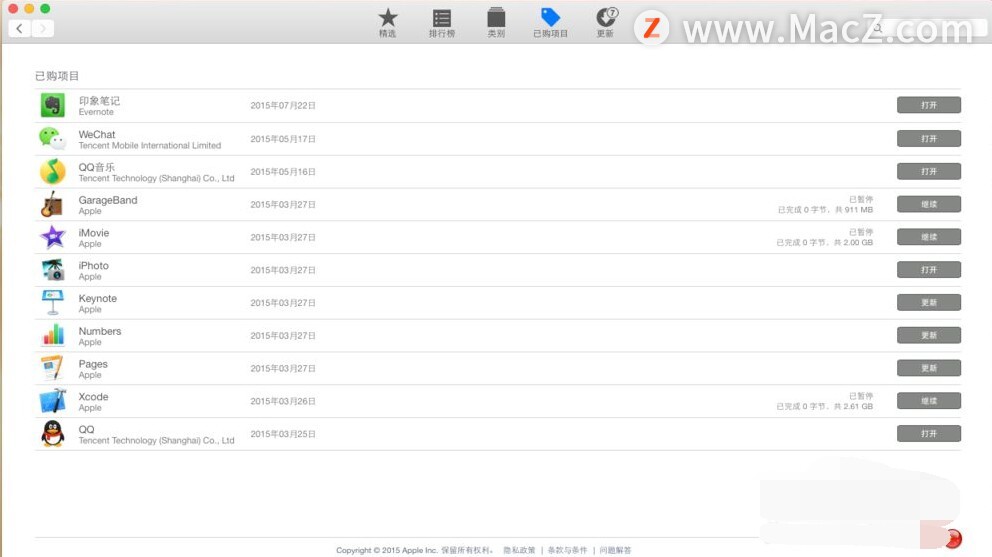Click the iPhoto app title
Image resolution: width=992 pixels, height=557 pixels.
(x=94, y=266)
